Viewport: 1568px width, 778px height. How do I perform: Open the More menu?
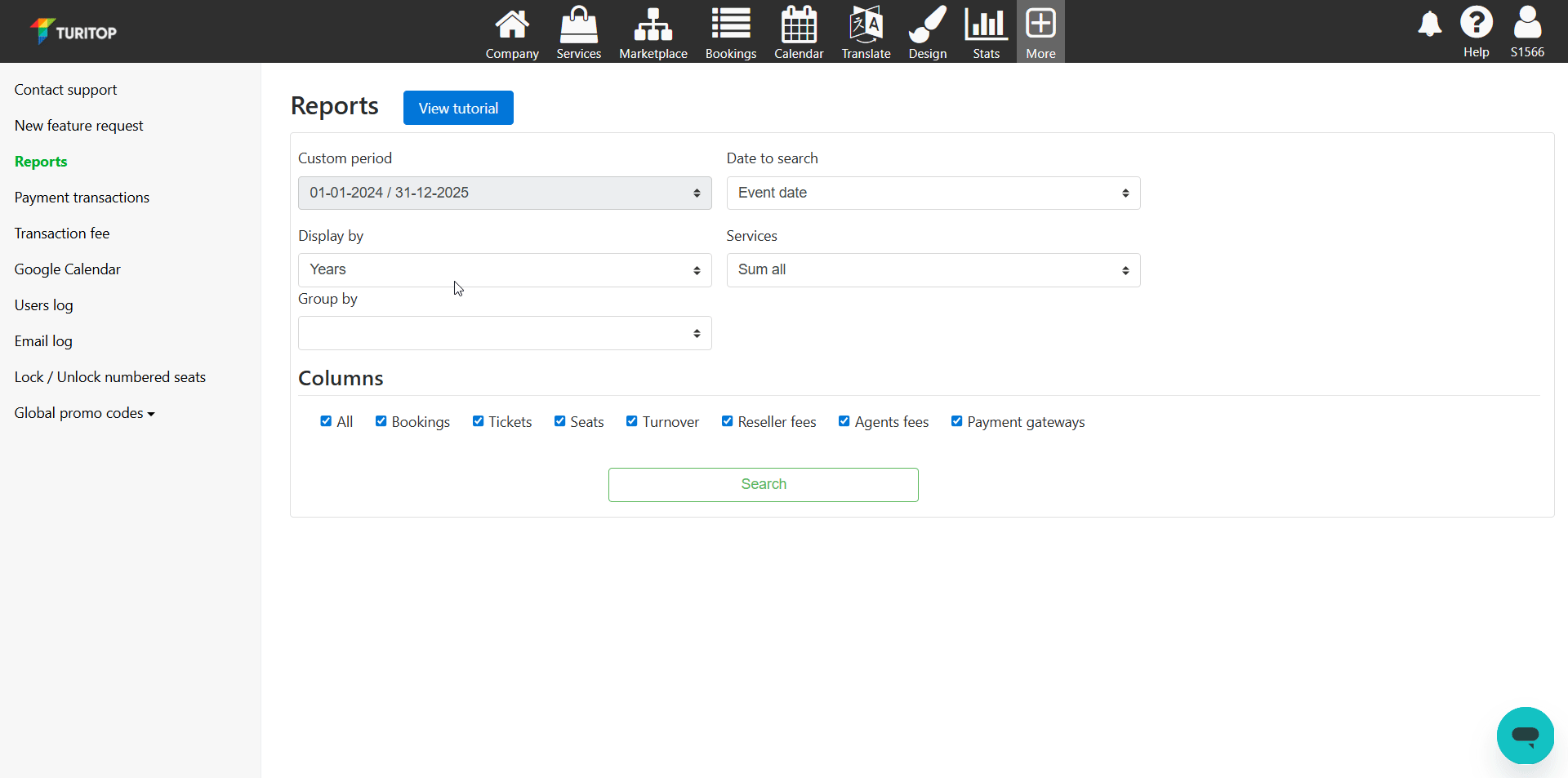coord(1040,31)
